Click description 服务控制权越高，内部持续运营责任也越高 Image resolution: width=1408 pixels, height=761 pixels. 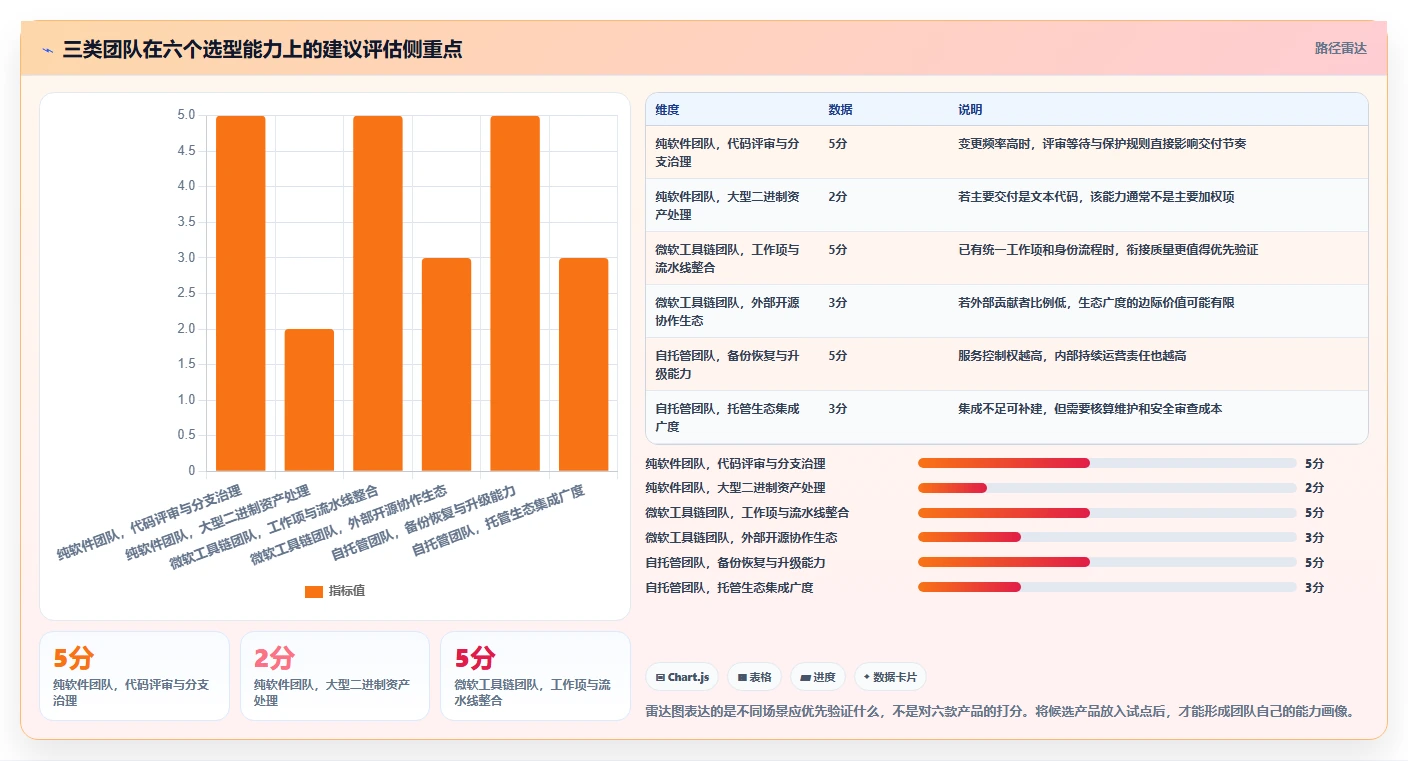[1072, 356]
